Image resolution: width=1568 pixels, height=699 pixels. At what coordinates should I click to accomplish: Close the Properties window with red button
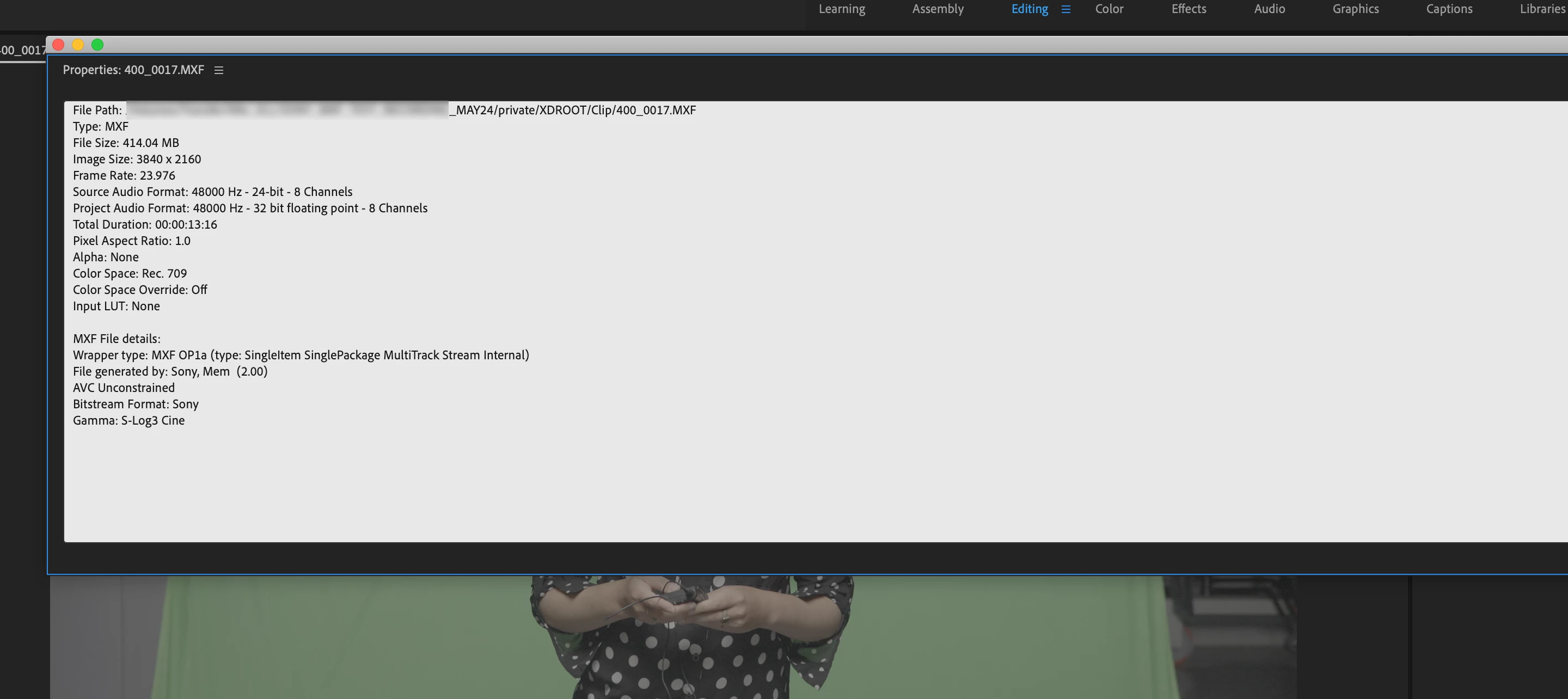[58, 45]
